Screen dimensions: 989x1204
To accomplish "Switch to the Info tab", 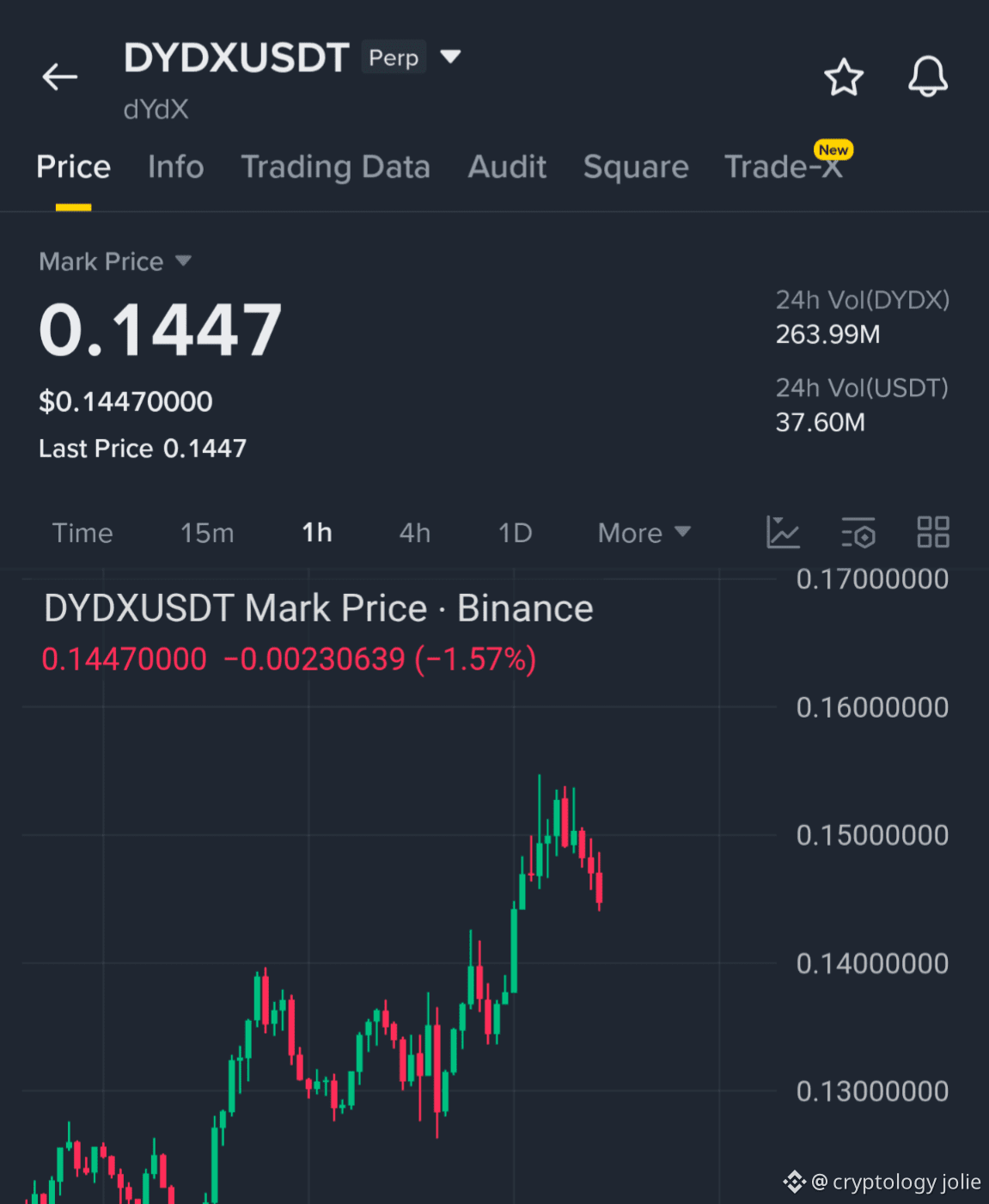I will [175, 167].
